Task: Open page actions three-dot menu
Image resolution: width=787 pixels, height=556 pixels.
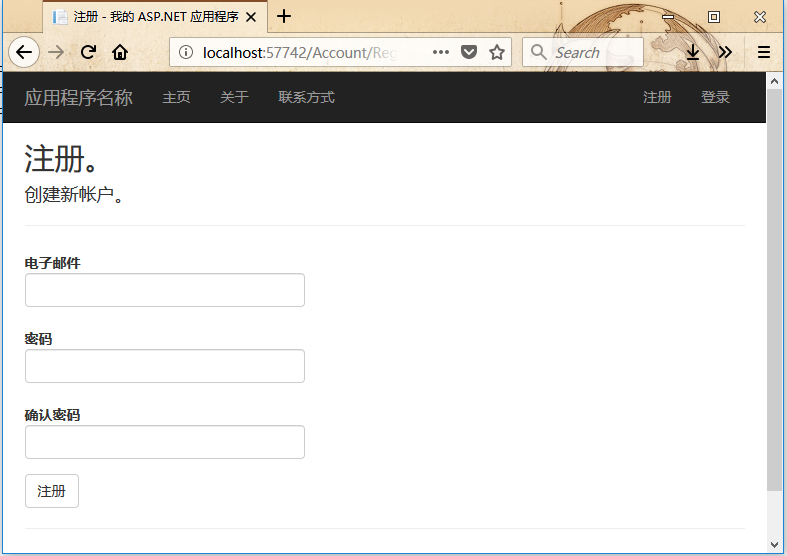Action: point(441,53)
